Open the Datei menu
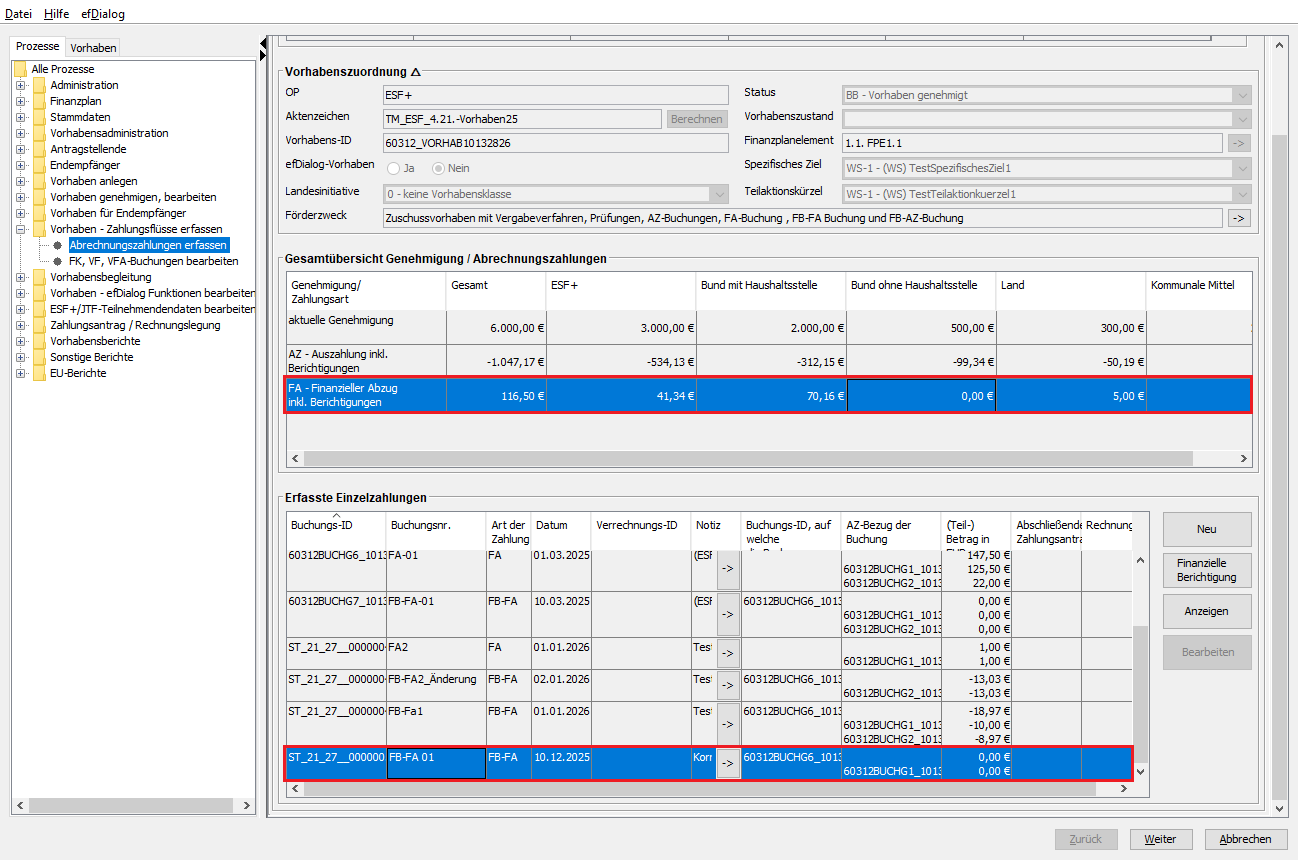1298x860 pixels. (19, 14)
